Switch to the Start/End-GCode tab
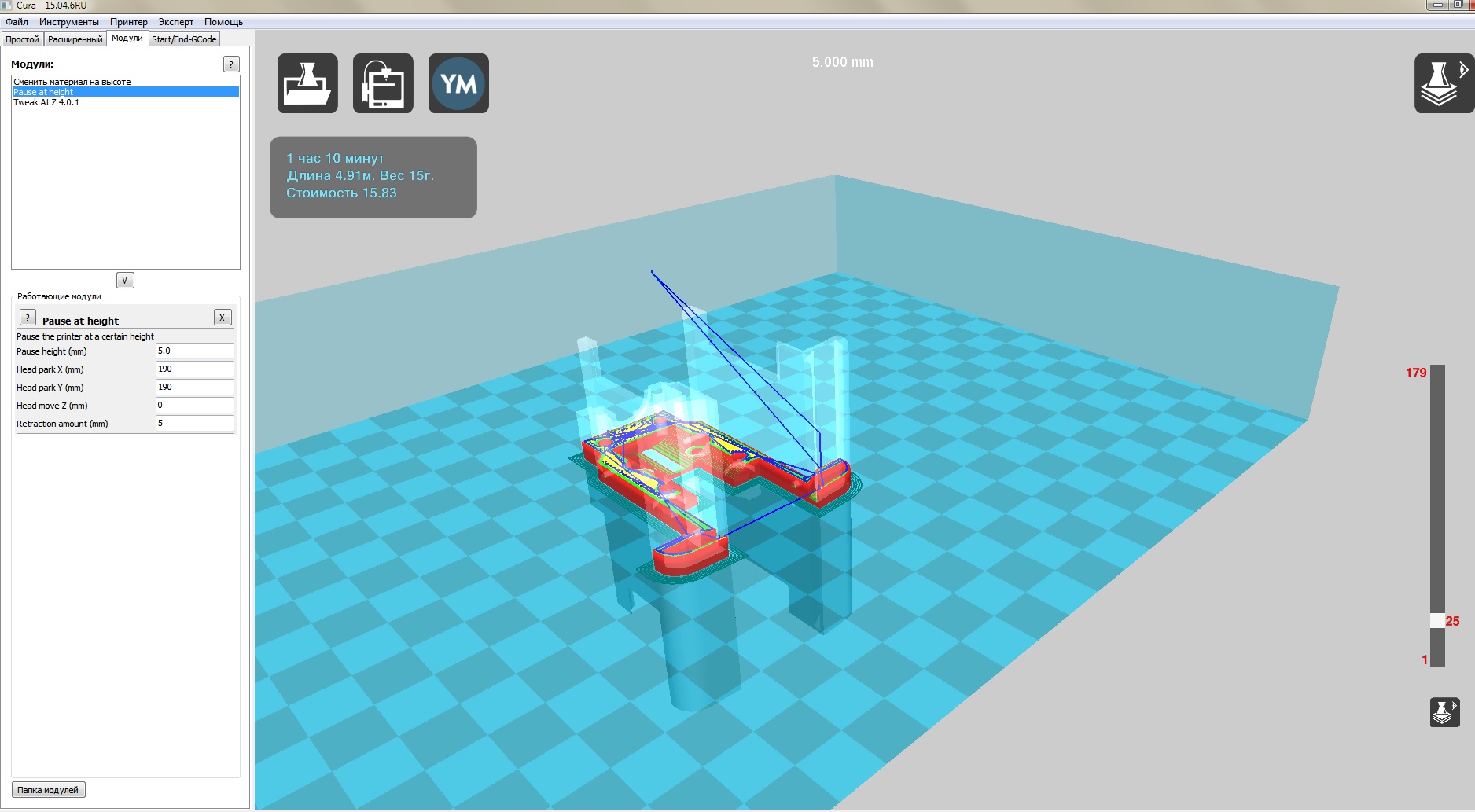 184,39
